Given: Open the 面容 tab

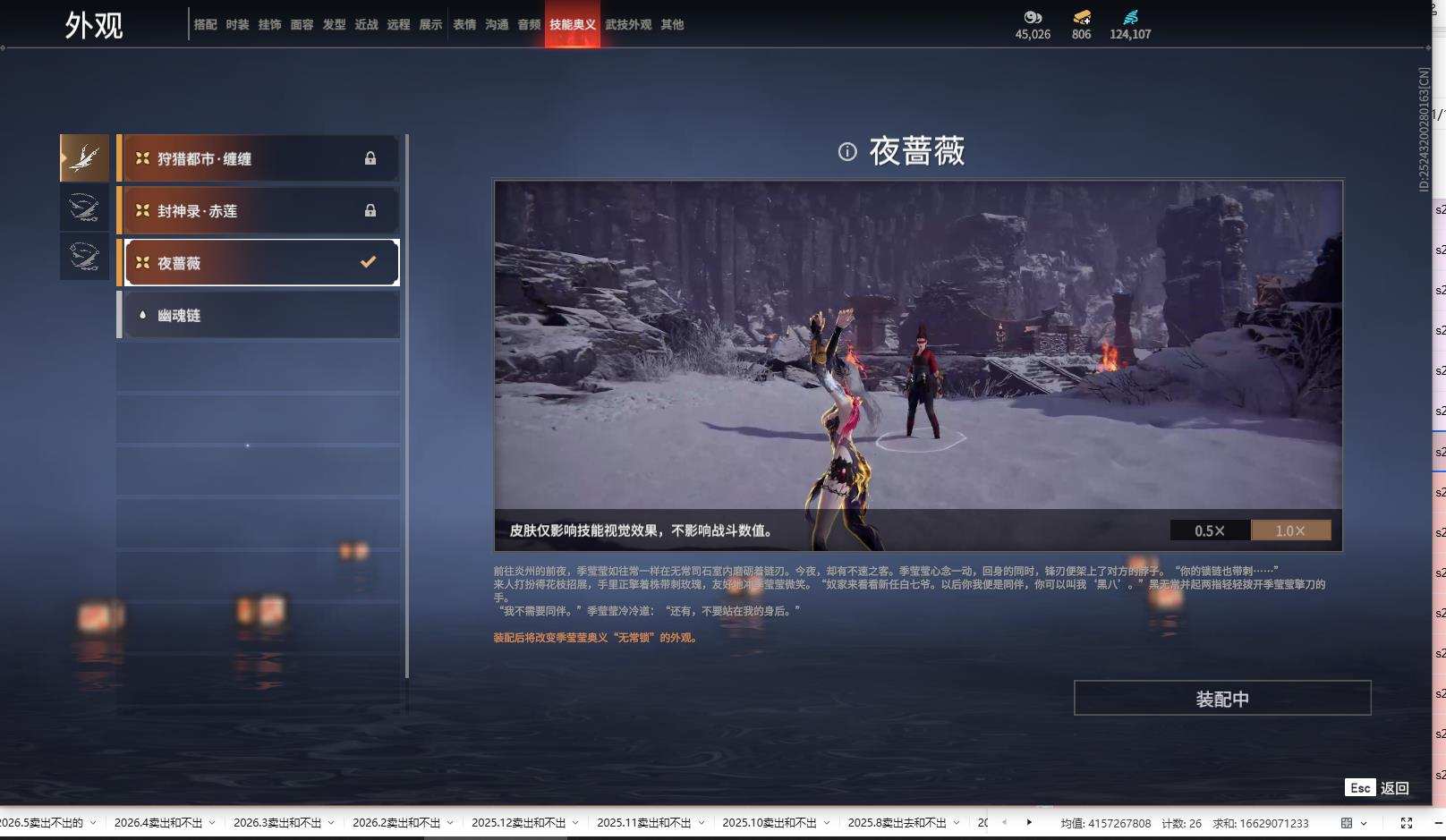Looking at the screenshot, I should (x=302, y=25).
